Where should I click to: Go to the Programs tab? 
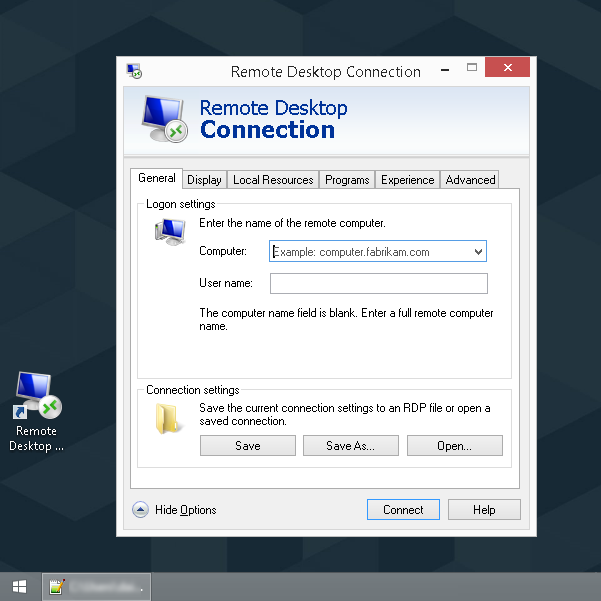point(347,180)
